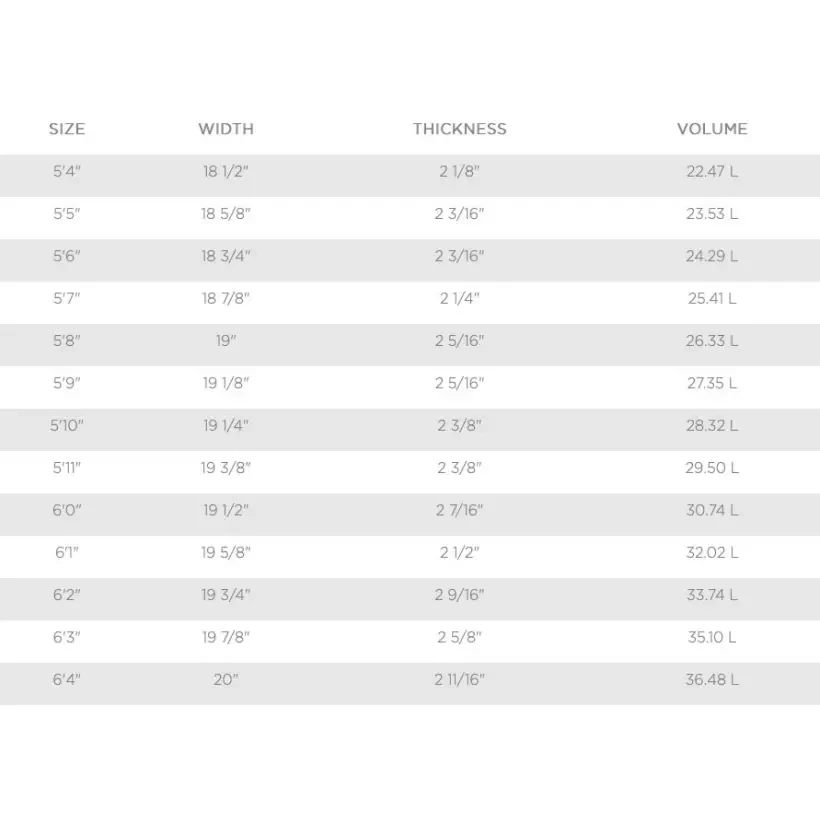The height and width of the screenshot is (820, 820).
Task: Select the 22.47 L volume value
Action: 712,171
